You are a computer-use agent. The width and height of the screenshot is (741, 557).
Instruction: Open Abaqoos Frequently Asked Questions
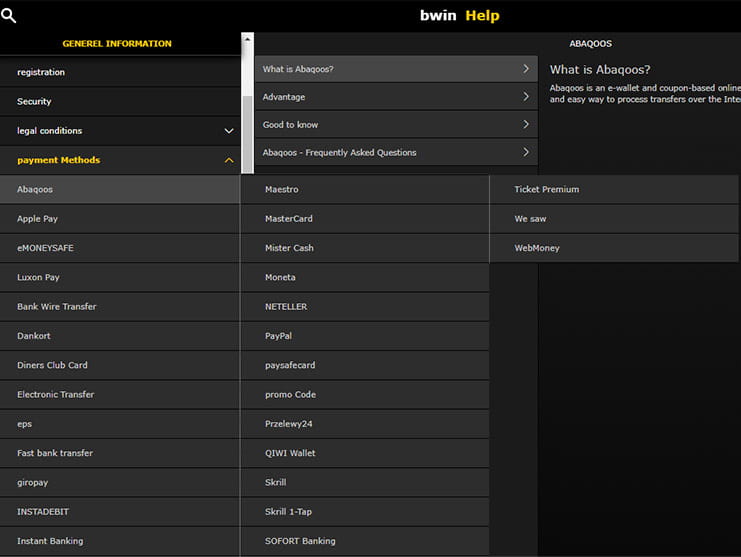(x=396, y=152)
